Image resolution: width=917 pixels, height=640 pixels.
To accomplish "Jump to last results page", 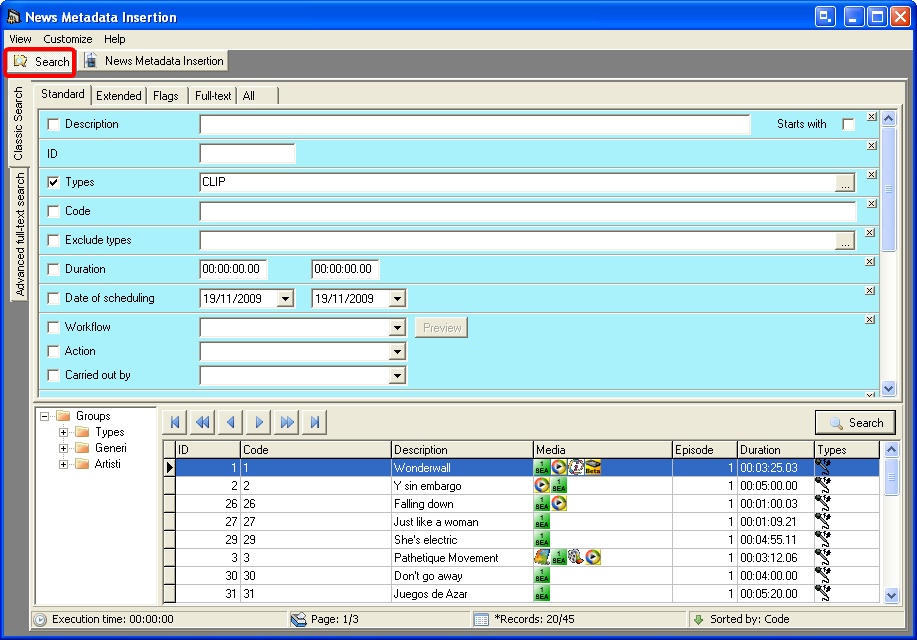I will pos(315,423).
